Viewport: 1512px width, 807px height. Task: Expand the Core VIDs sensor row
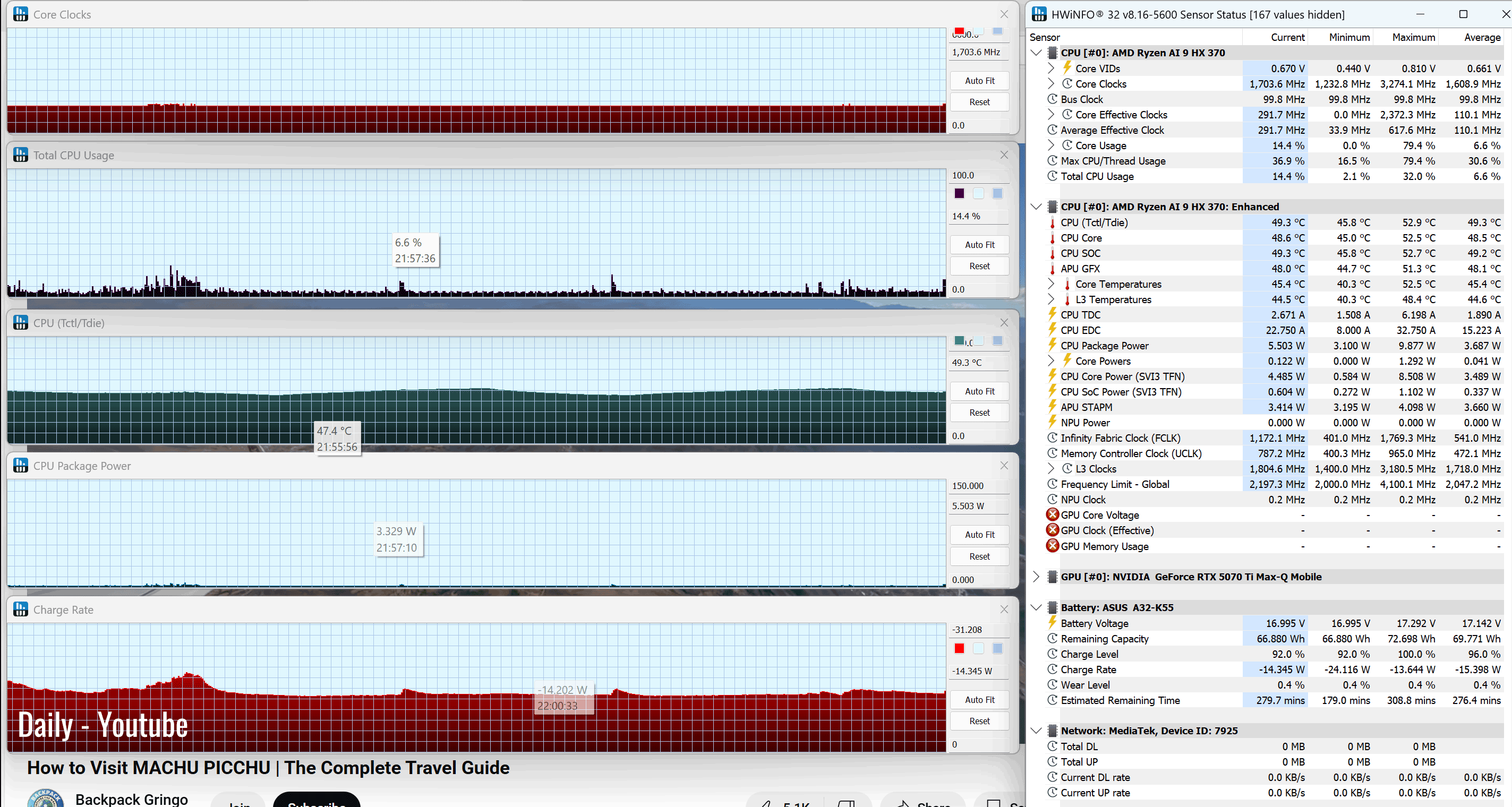pos(1051,68)
